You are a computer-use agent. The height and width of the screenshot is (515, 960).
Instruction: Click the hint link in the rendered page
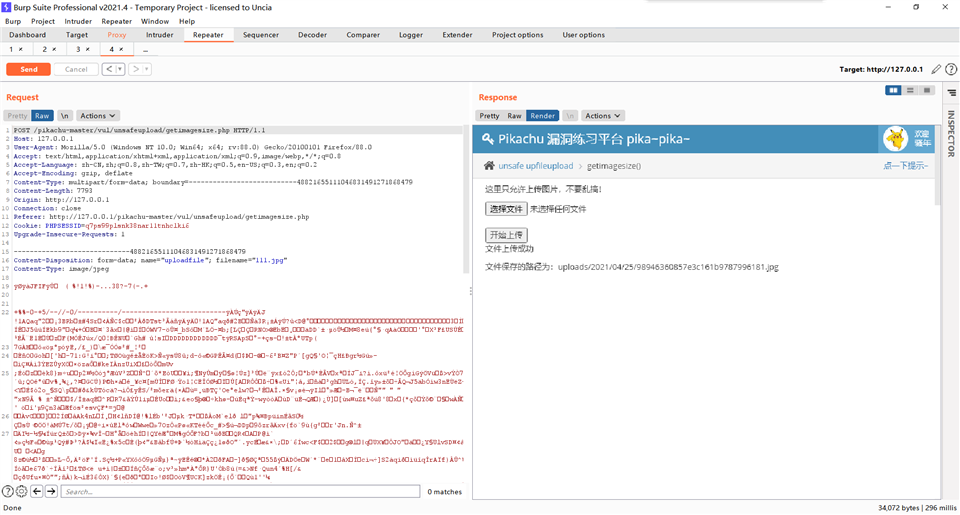906,166
